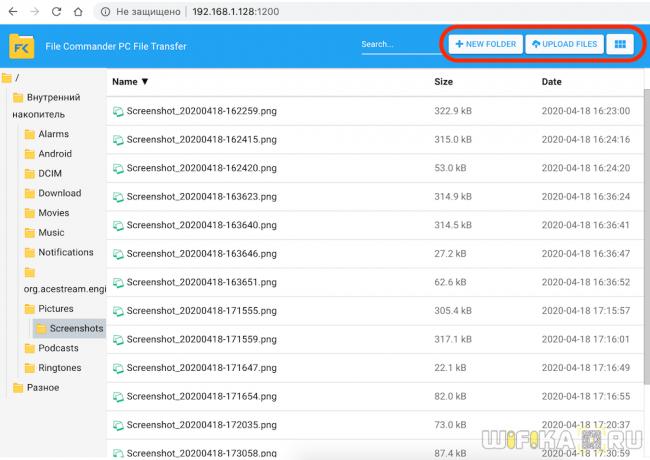
Task: Click the File Commander logo icon
Action: pos(22,46)
